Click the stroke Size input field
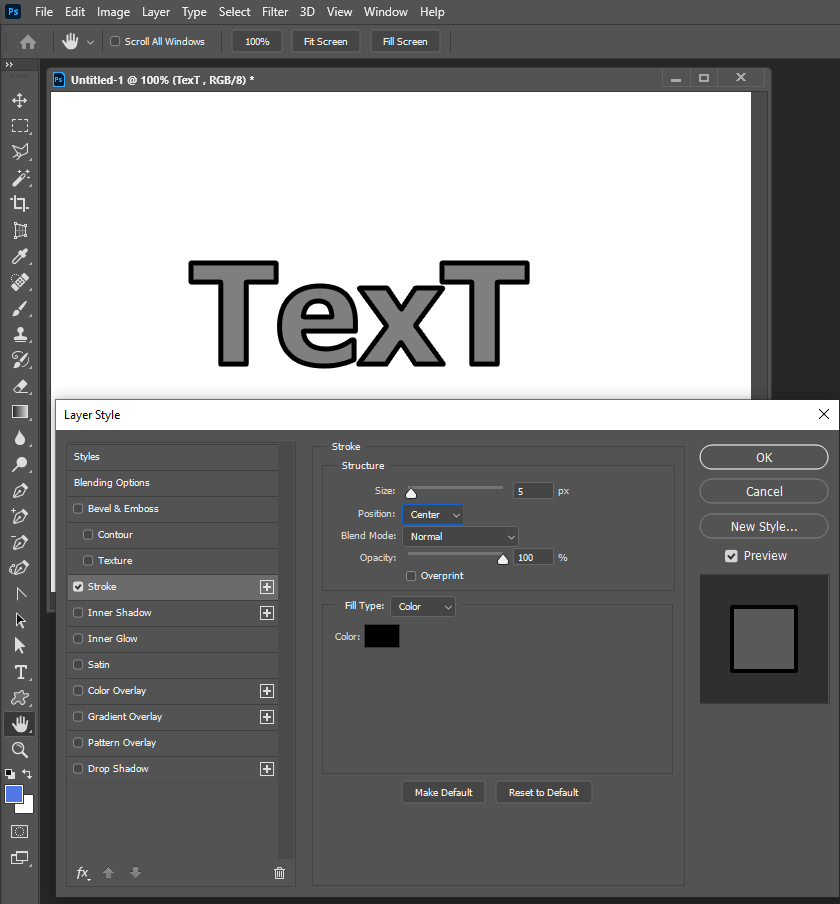This screenshot has width=840, height=904. [533, 490]
